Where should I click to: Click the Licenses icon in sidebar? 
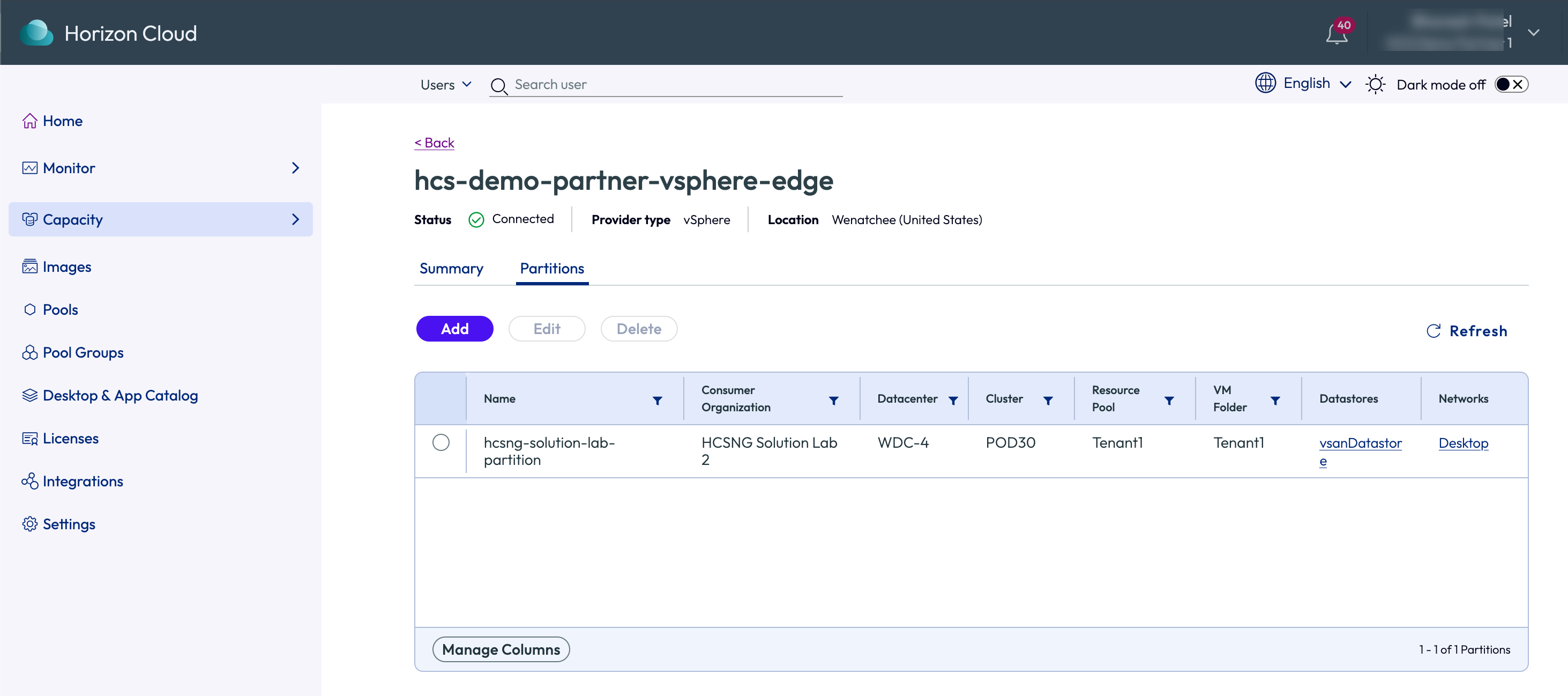[x=30, y=439]
